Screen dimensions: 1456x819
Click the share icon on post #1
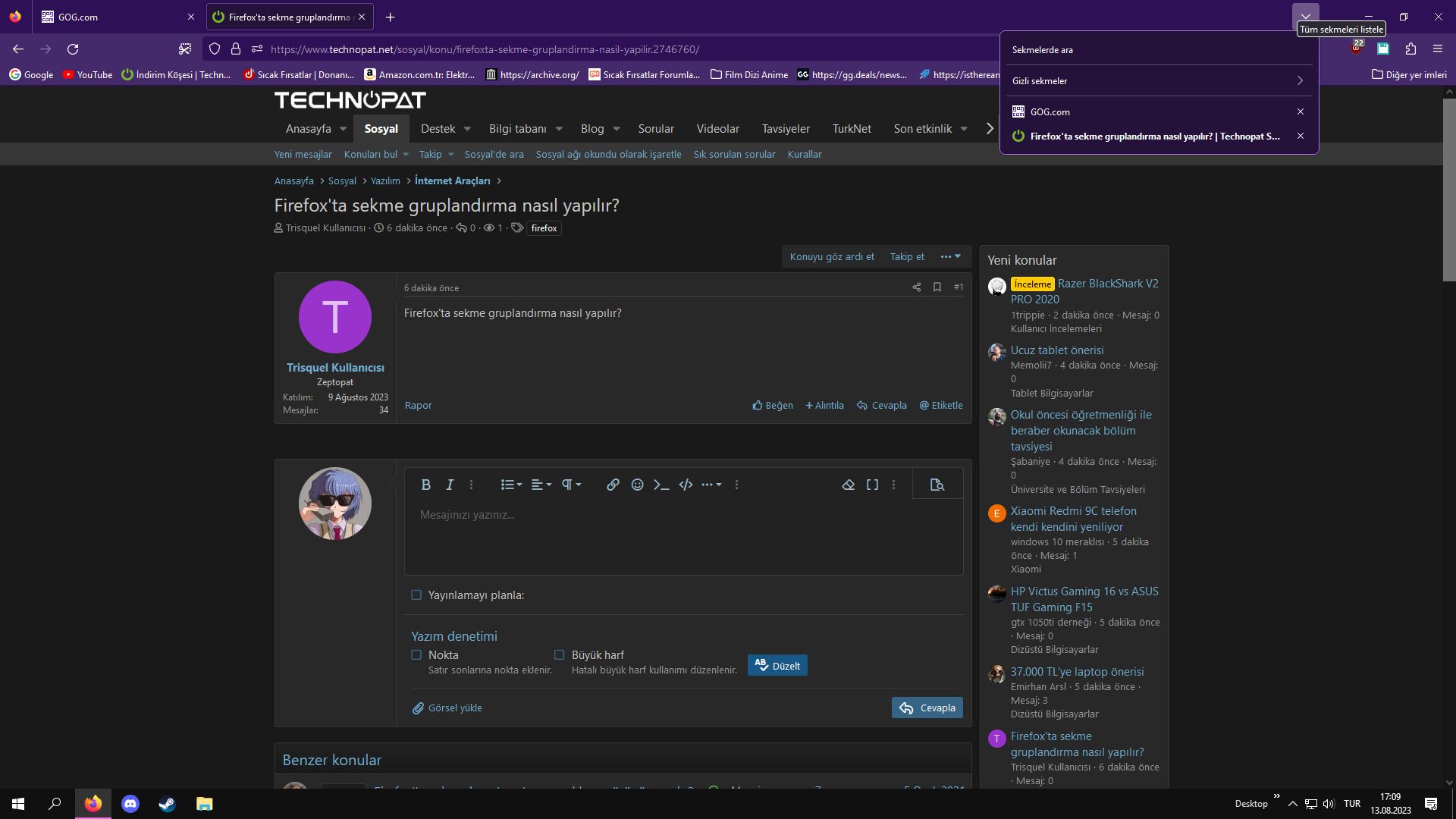click(x=917, y=287)
